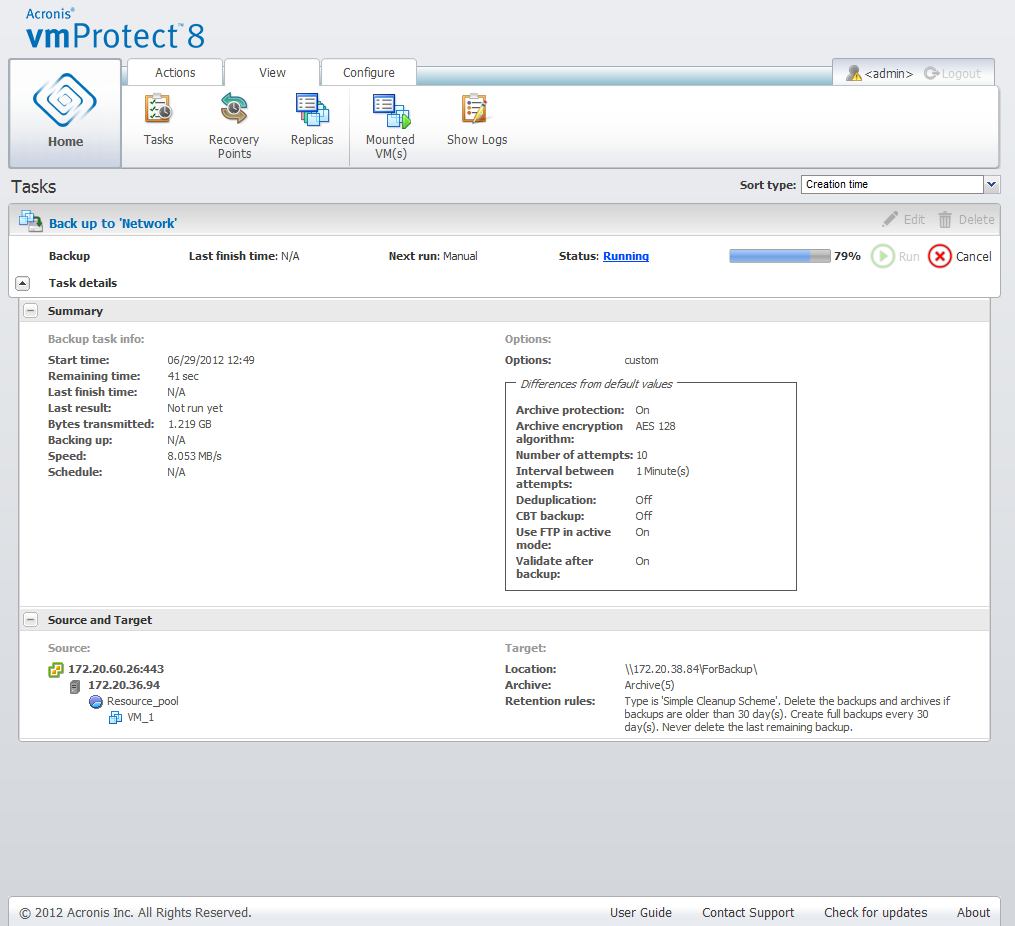Select host 172.20.36.94 server icon
This screenshot has width=1015, height=926.
(75, 686)
